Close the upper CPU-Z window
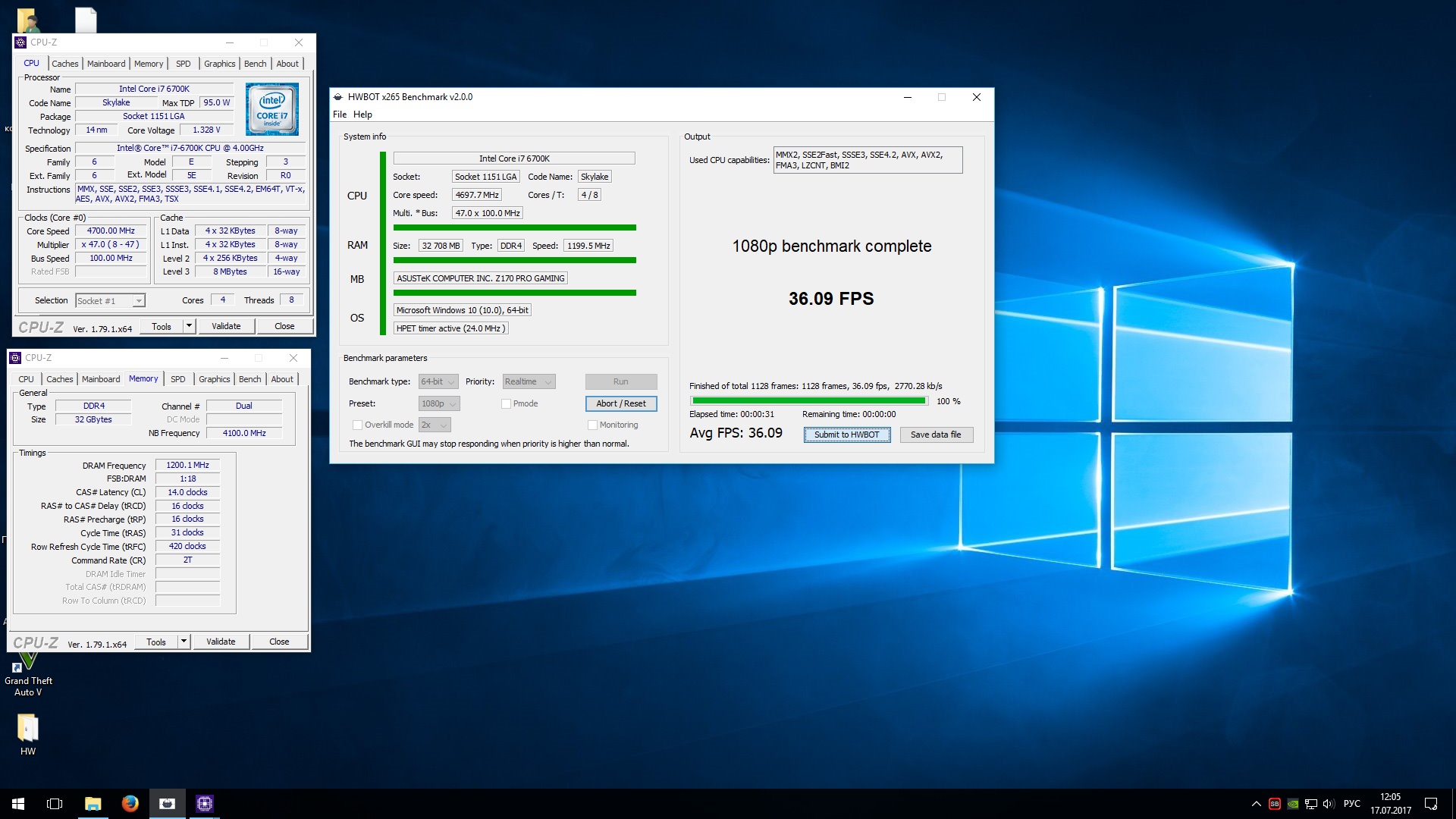The height and width of the screenshot is (819, 1456). tap(299, 42)
